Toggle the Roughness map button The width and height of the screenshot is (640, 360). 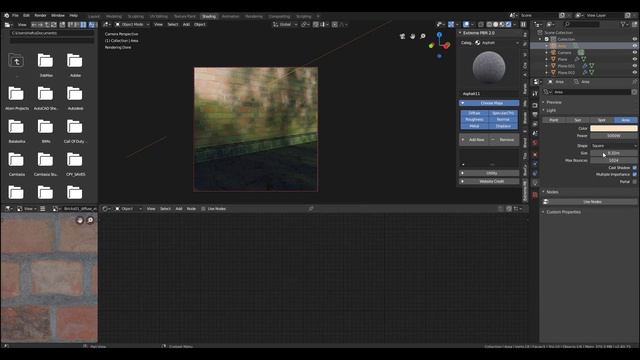[x=474, y=120]
